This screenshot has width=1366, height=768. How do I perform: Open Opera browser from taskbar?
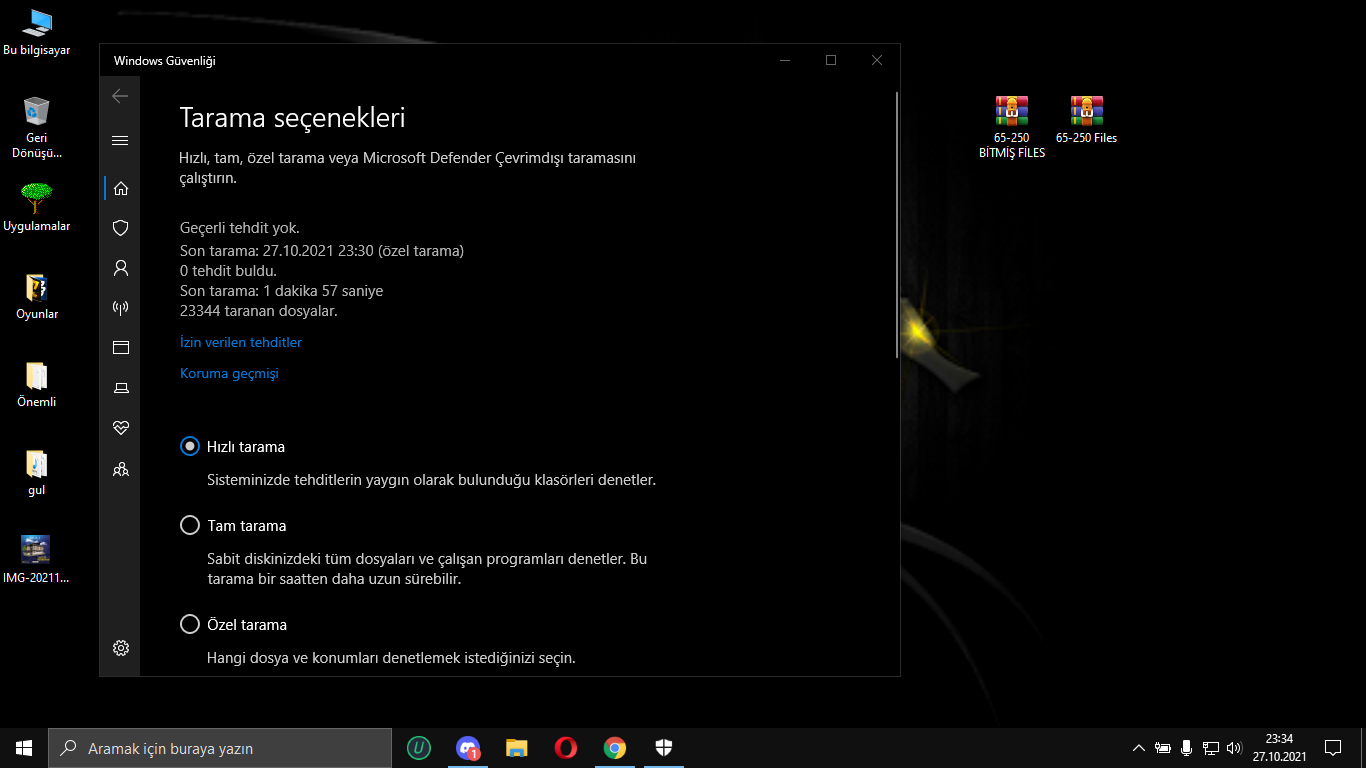566,748
